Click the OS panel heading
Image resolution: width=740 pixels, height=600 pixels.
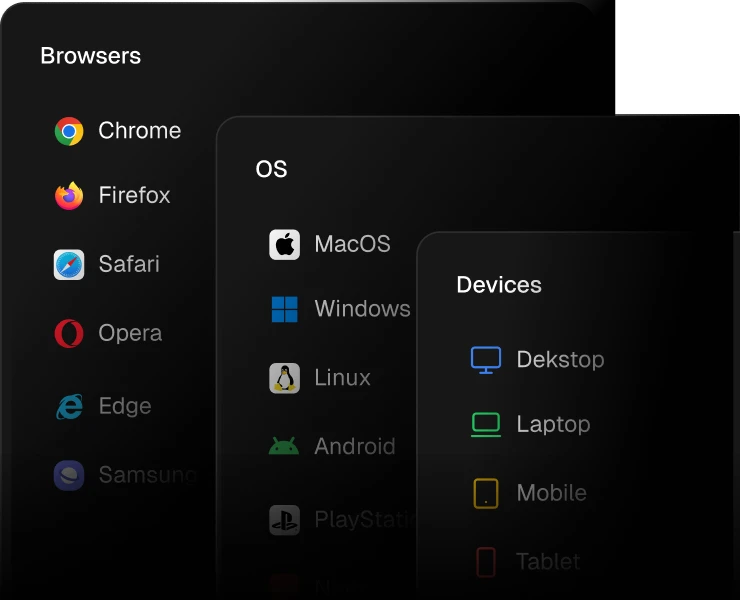coord(271,169)
